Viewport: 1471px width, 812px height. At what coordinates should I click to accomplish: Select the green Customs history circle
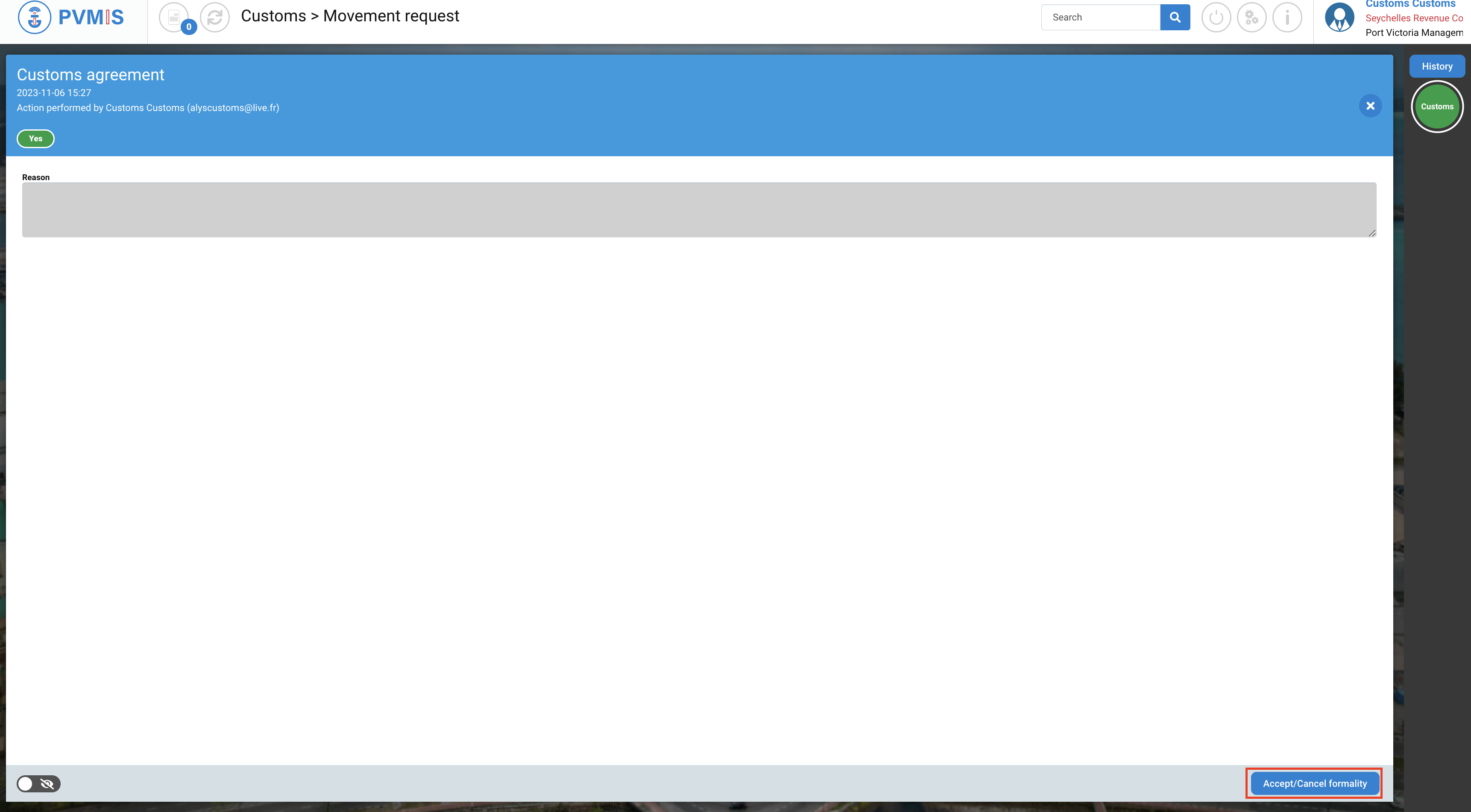click(x=1437, y=107)
